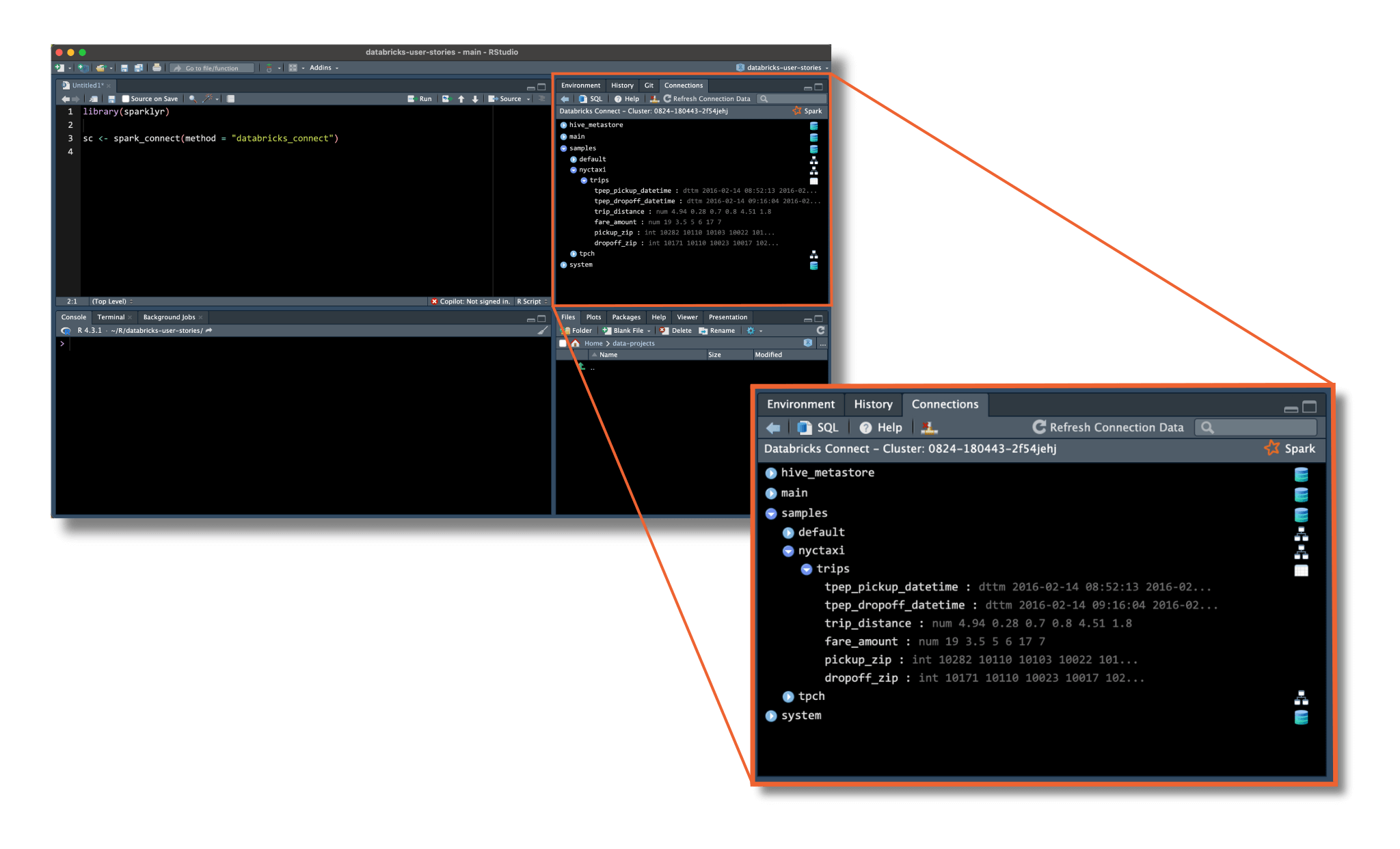The height and width of the screenshot is (849, 1400).
Task: Switch to History tab in the main RStudio window
Action: pos(622,85)
